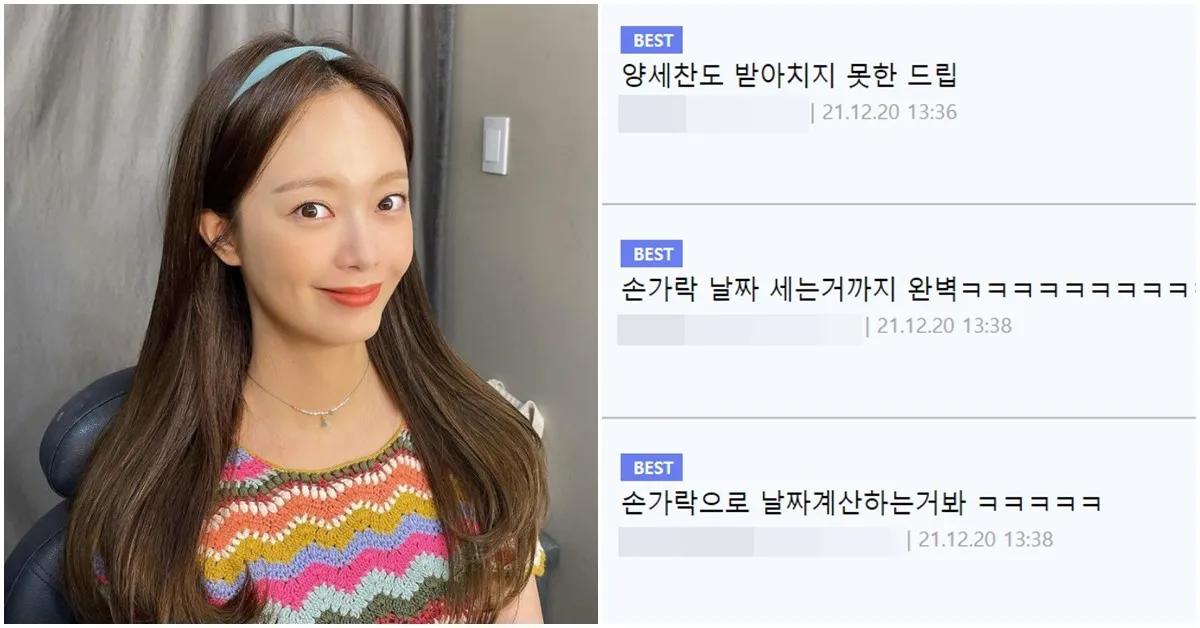Click the wall light switch in the photo
This screenshot has width=1200, height=628.
(x=495, y=145)
